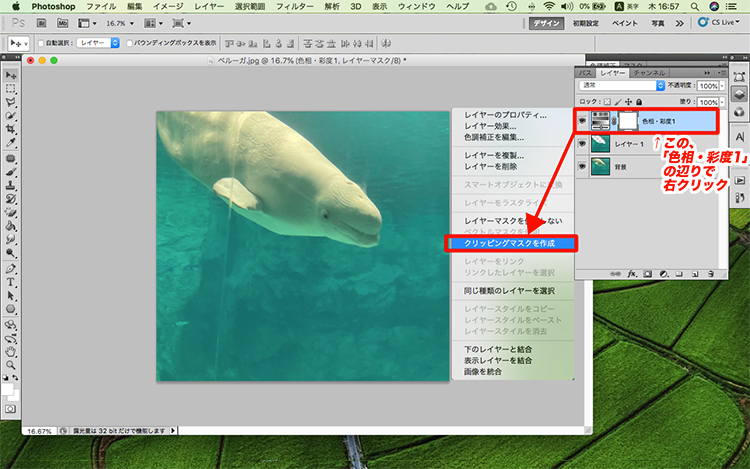Select the Move tool in toolbox

click(11, 75)
